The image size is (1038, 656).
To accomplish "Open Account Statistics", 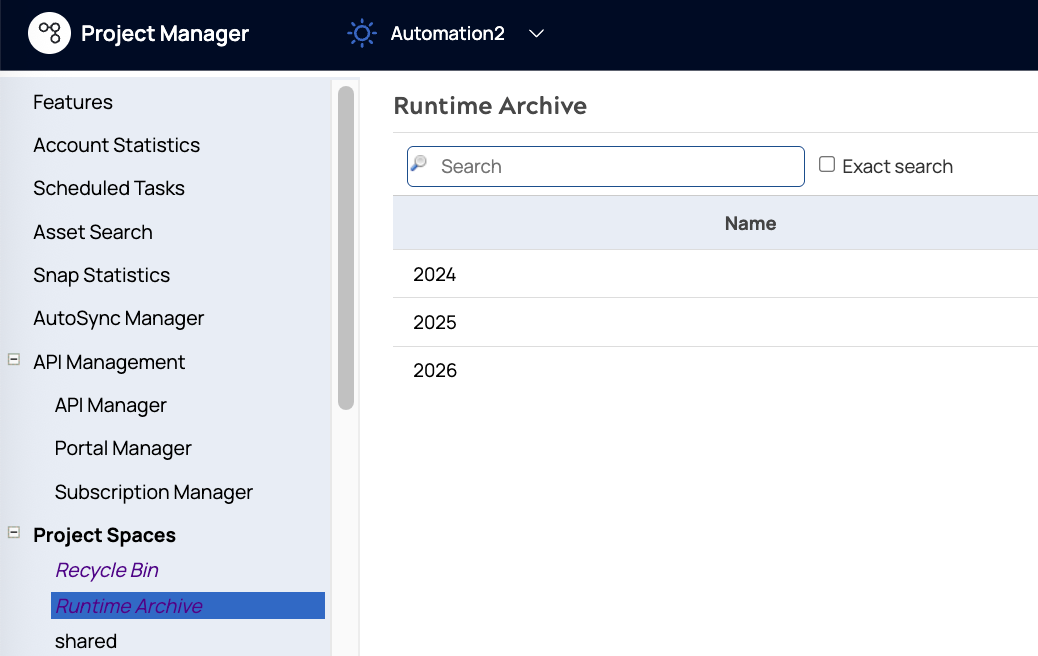I will click(x=117, y=145).
